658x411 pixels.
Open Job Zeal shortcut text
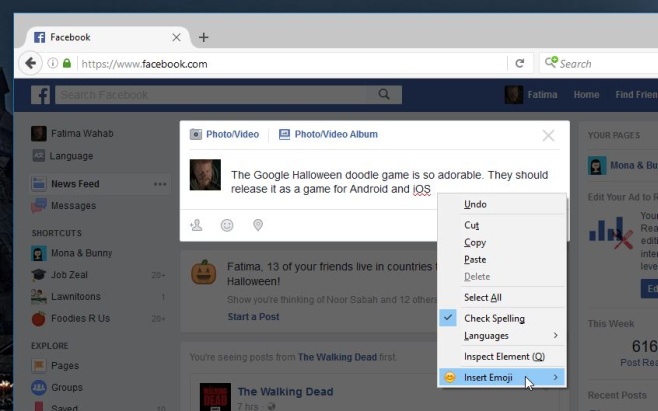pos(69,275)
